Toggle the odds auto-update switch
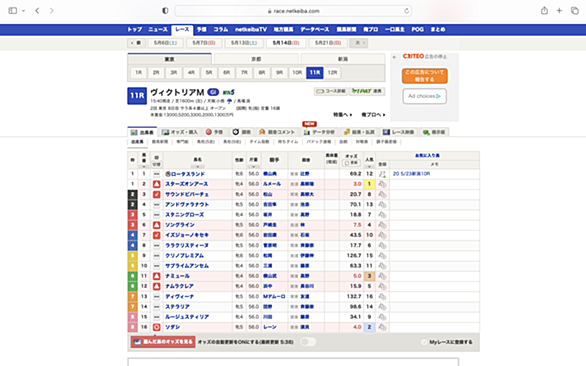This screenshot has height=366, width=586. click(x=308, y=342)
